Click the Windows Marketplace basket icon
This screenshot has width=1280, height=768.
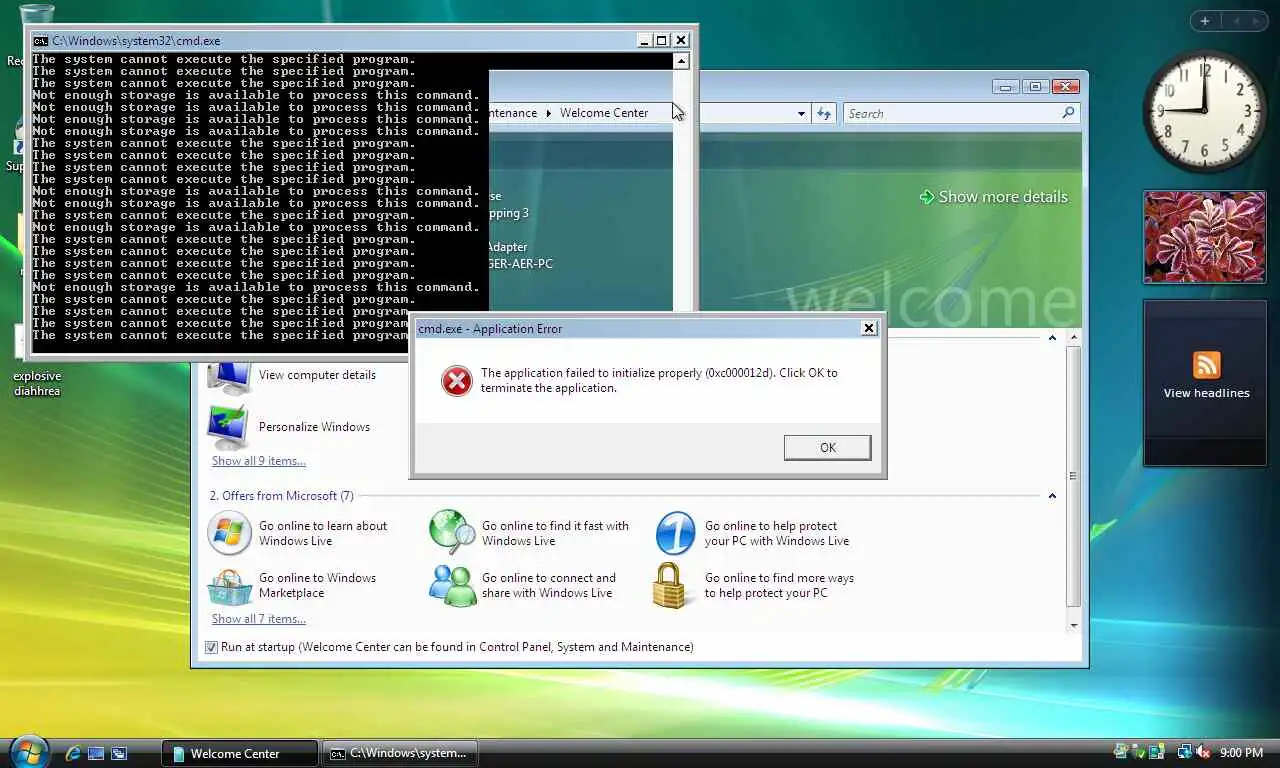229,585
